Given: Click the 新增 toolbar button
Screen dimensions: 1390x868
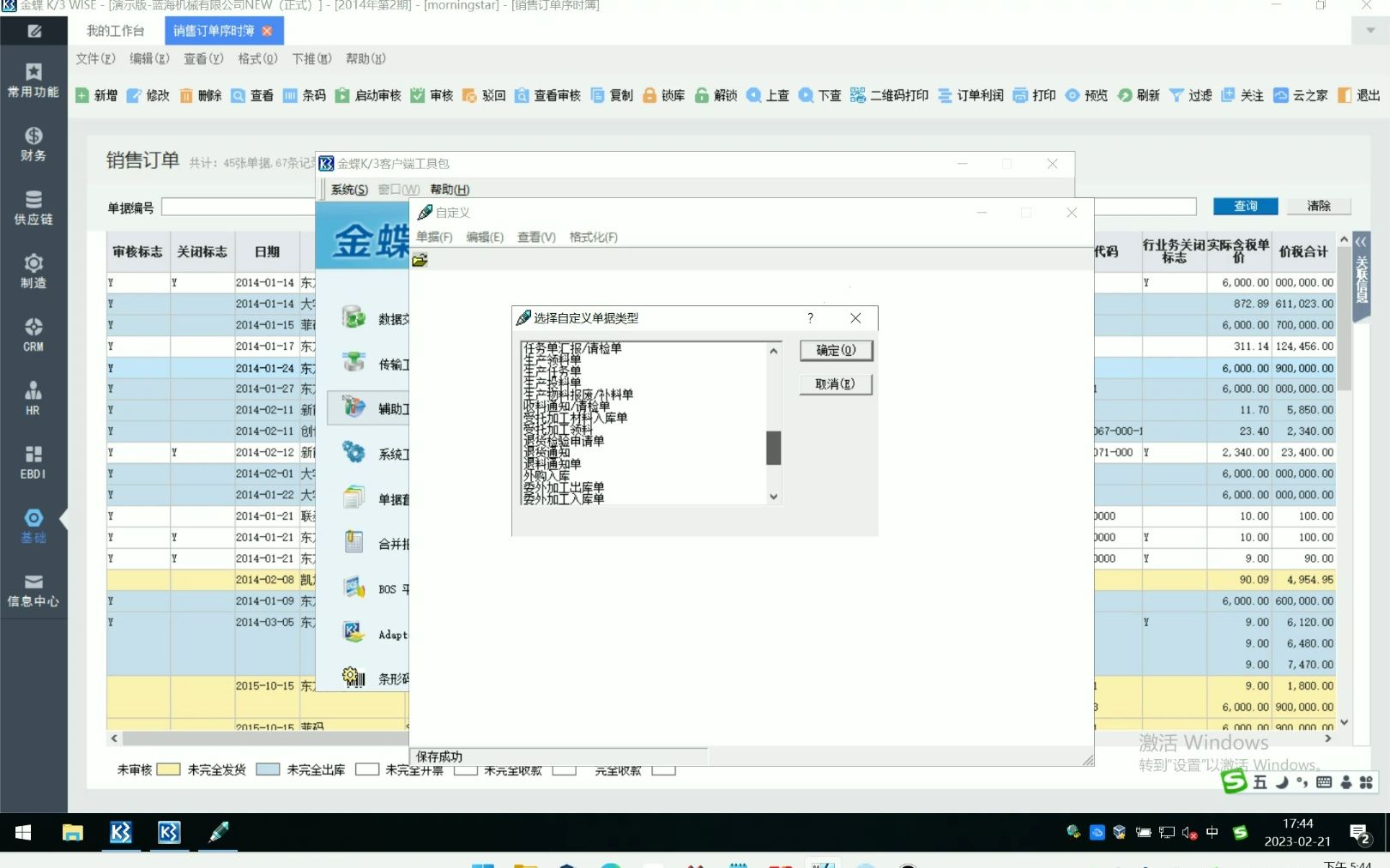Looking at the screenshot, I should 96,95.
